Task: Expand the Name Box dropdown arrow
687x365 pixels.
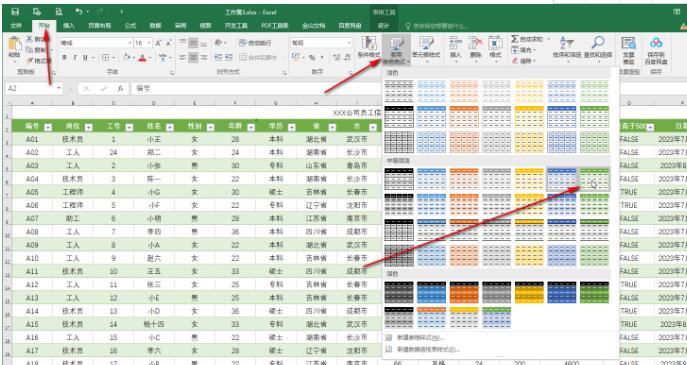Action: pos(59,89)
